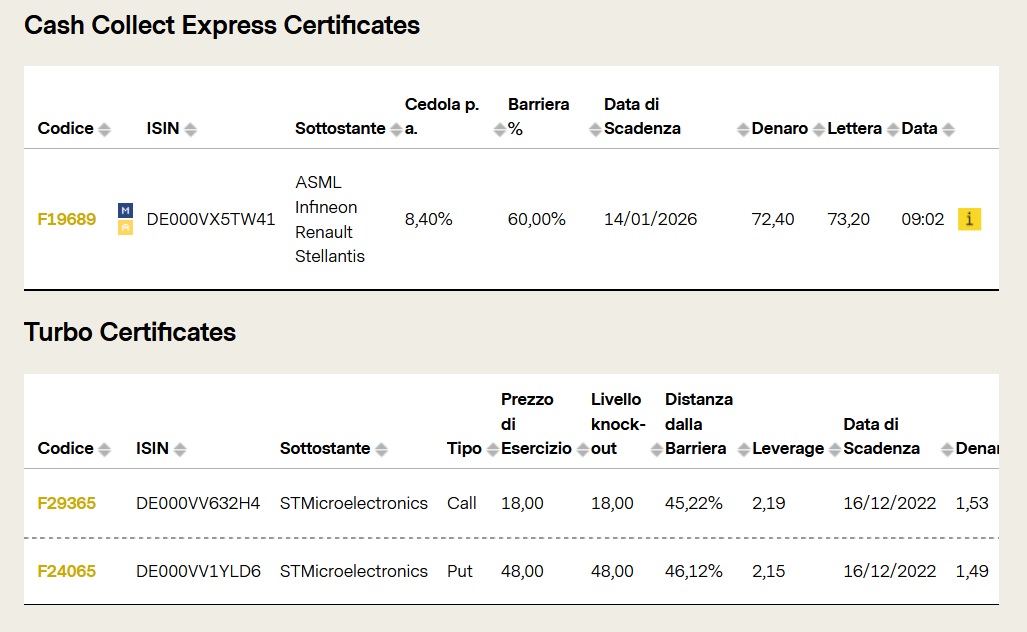
Task: Sort Cash Collect table by Data di Scadenza
Action: coord(743,130)
